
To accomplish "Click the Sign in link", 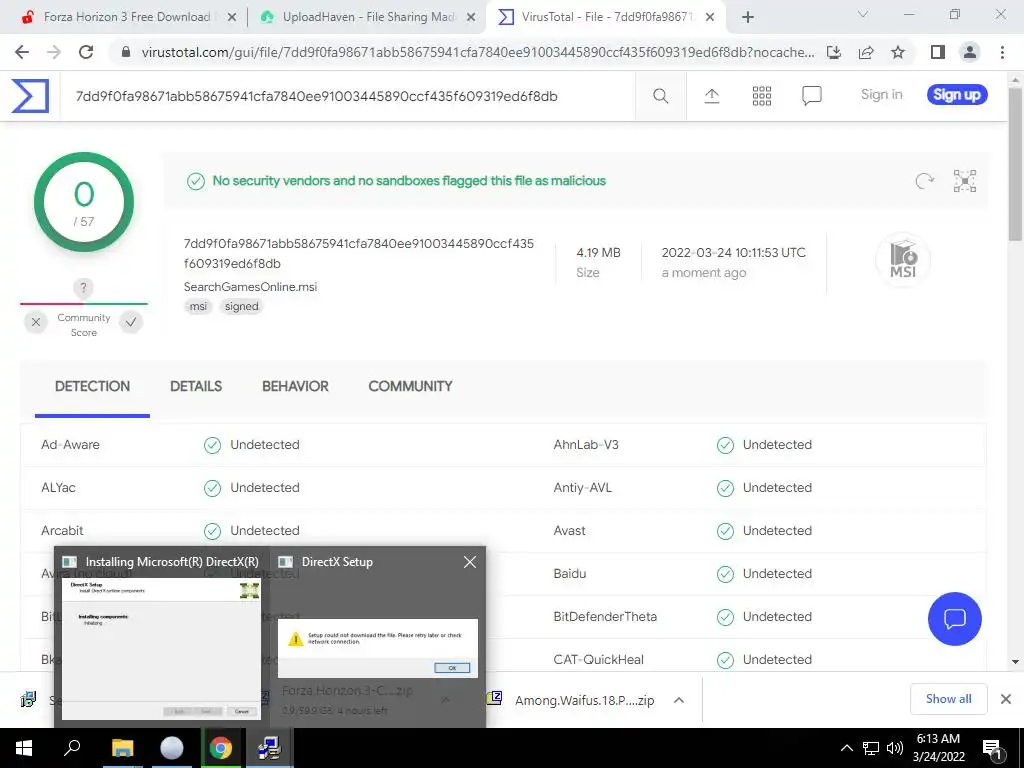I will 881,95.
